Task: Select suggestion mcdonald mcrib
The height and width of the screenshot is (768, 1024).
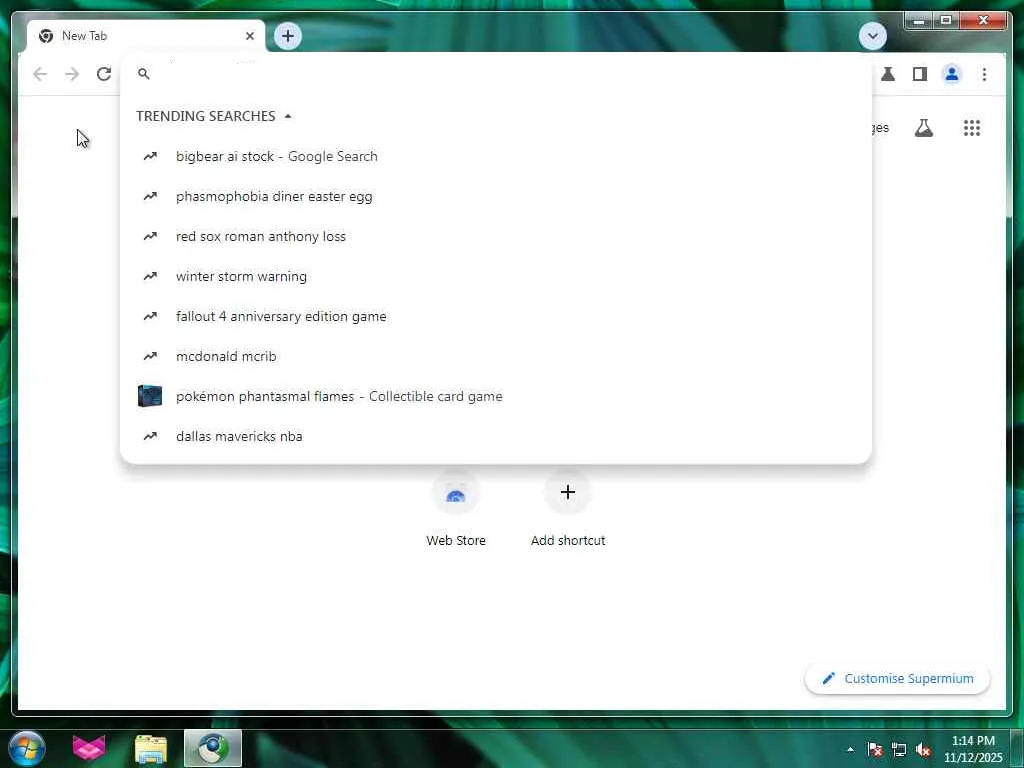Action: point(496,356)
